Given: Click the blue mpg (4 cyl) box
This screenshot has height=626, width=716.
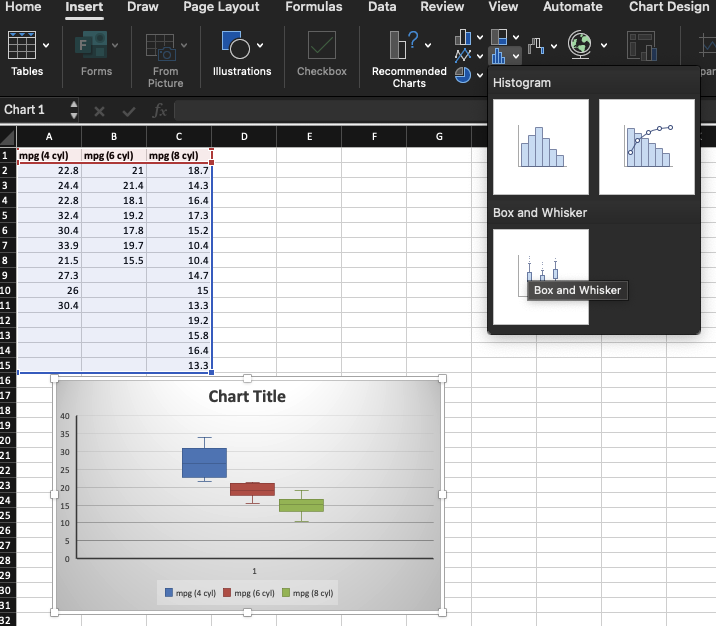Looking at the screenshot, I should tap(204, 462).
